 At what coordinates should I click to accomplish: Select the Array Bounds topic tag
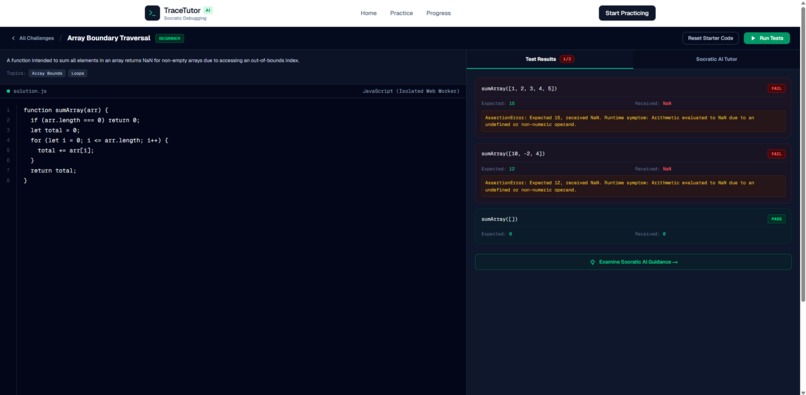[47, 74]
